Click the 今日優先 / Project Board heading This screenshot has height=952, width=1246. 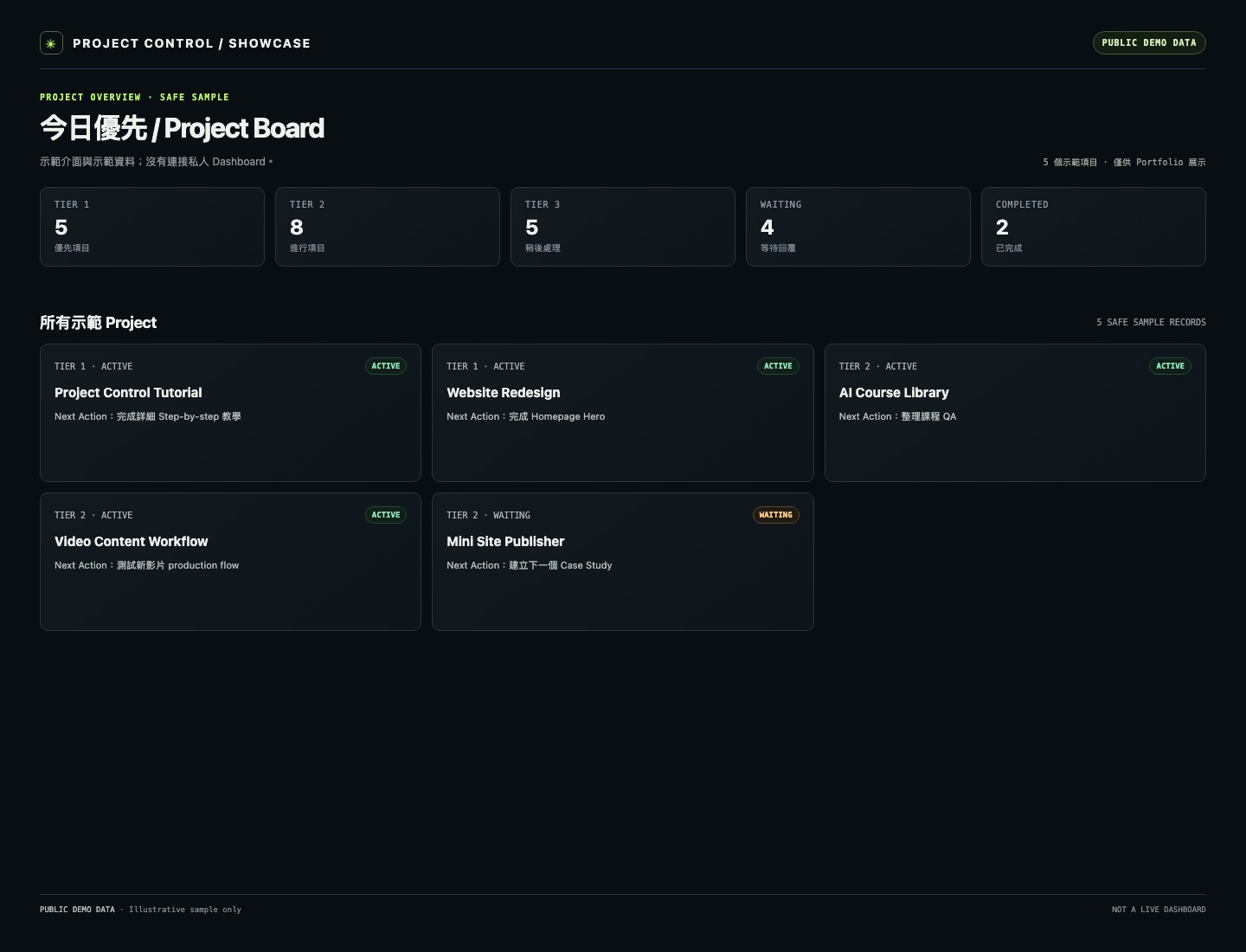click(x=182, y=128)
